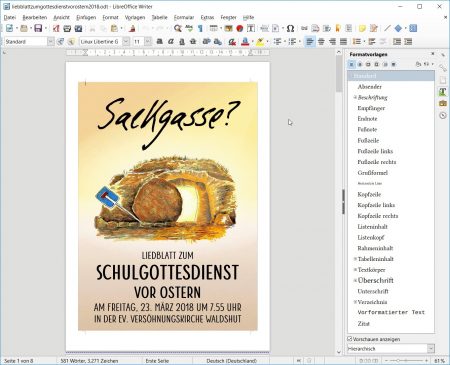The width and height of the screenshot is (450, 365).
Task: Expand the Verzeichnis style tree
Action: [x=355, y=302]
